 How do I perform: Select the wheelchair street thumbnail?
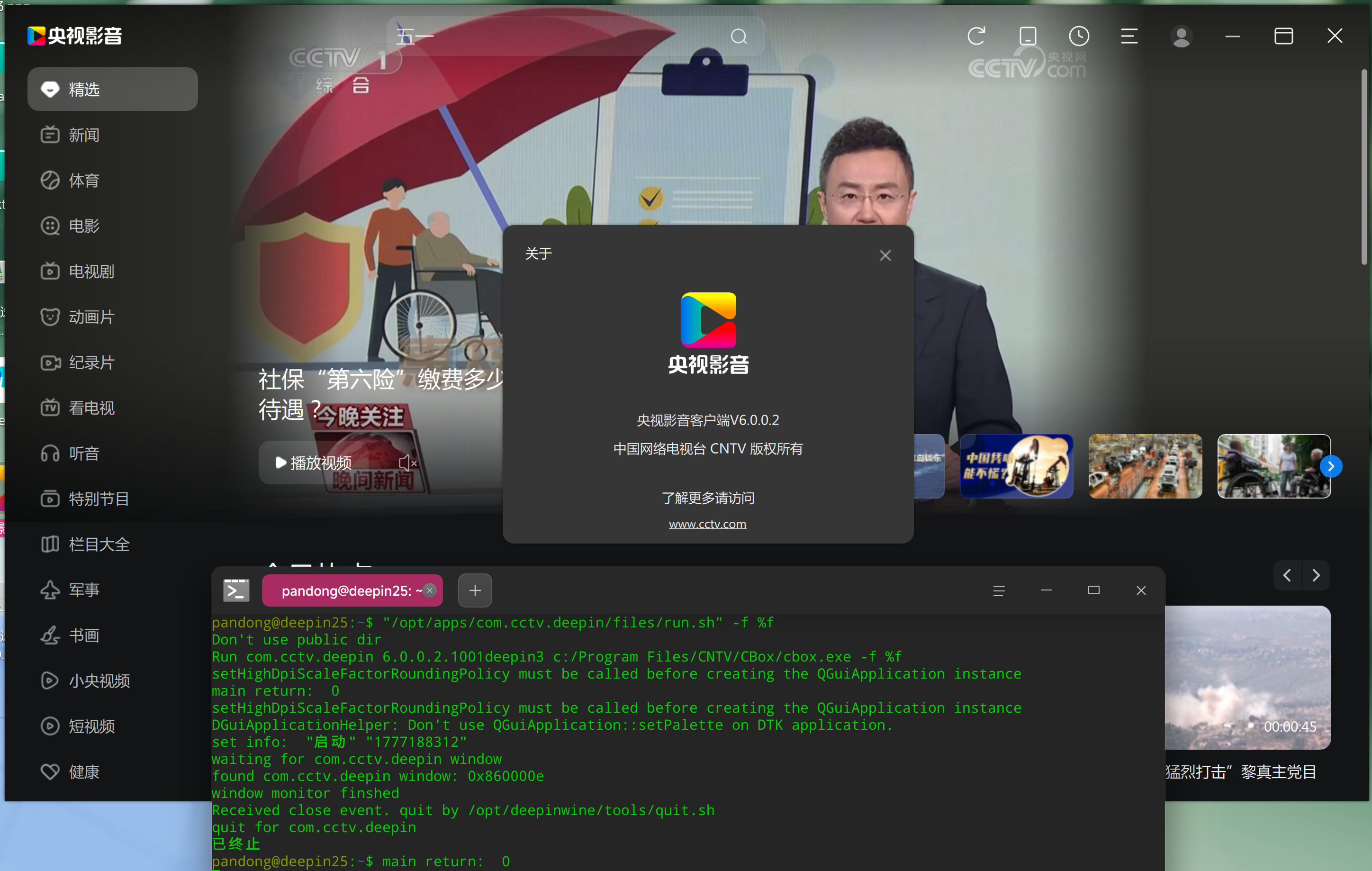(1274, 466)
